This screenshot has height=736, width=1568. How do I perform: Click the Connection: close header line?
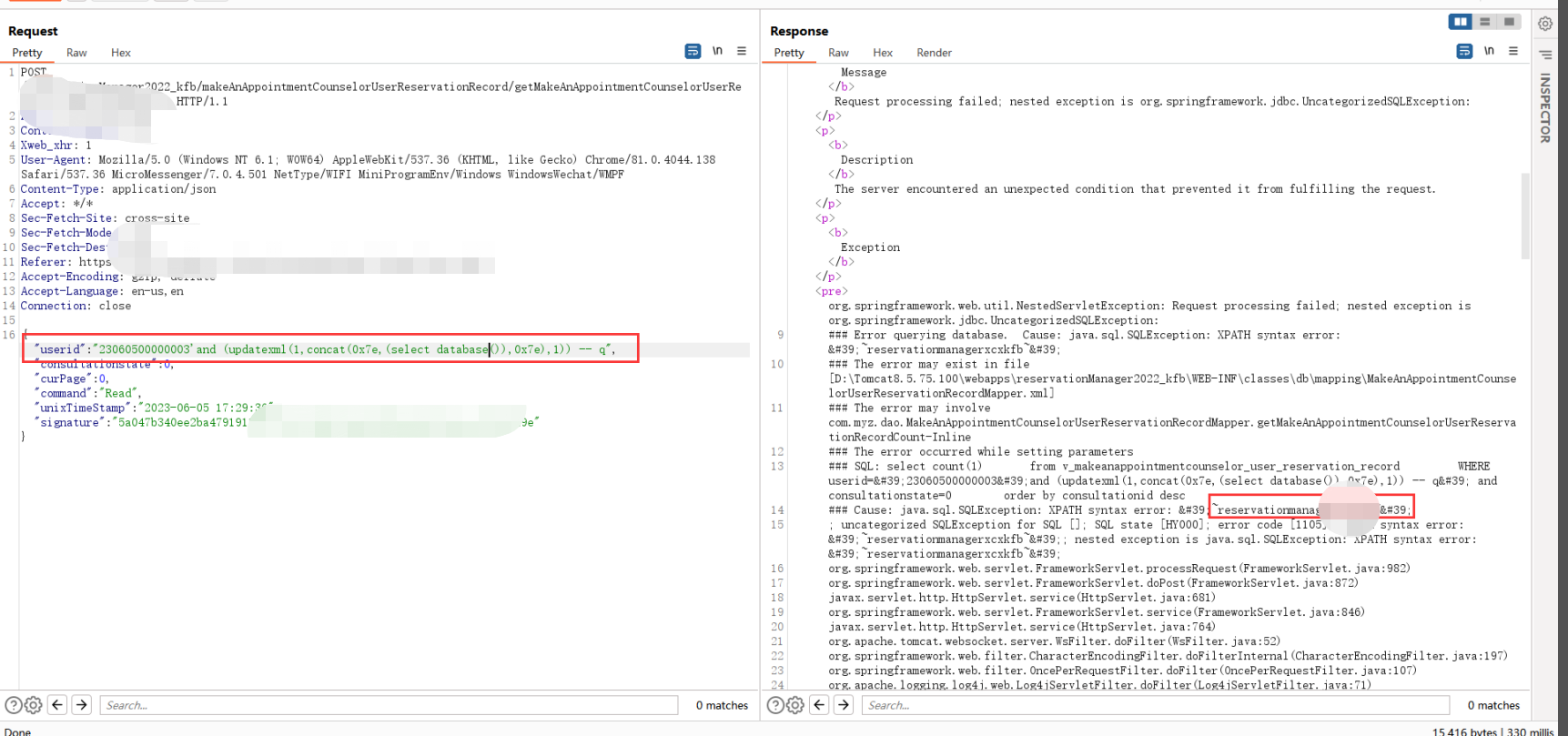coord(76,306)
